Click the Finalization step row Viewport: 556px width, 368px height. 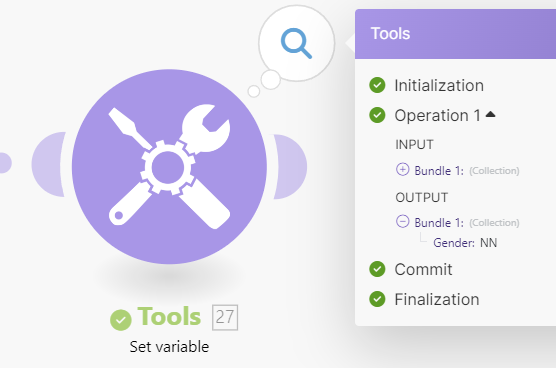[424, 299]
